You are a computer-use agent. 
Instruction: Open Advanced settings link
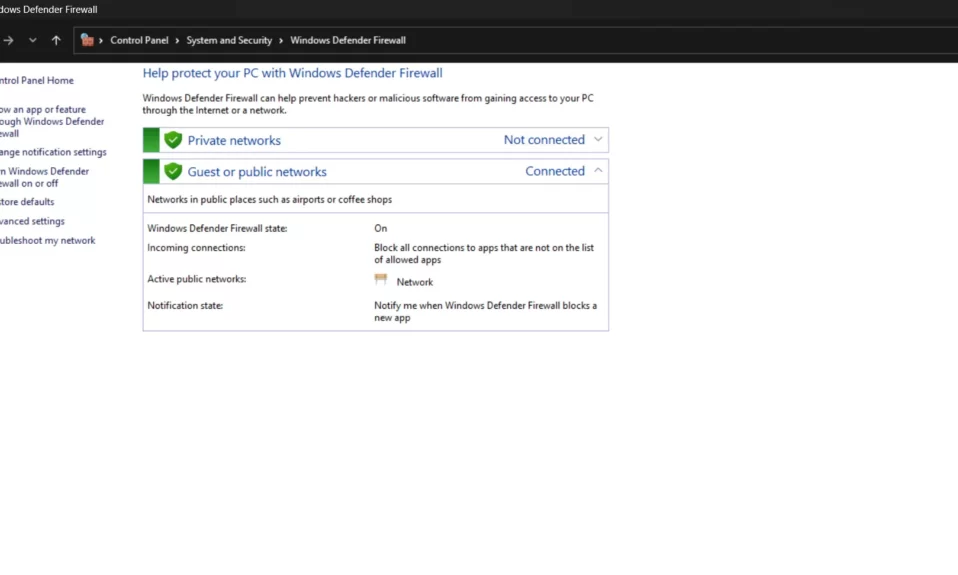(x=32, y=221)
